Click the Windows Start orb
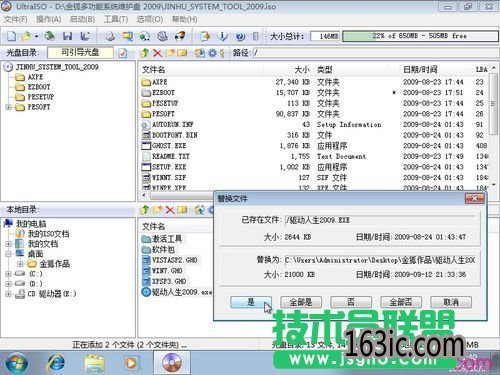500x375 pixels. pyautogui.click(x=16, y=362)
